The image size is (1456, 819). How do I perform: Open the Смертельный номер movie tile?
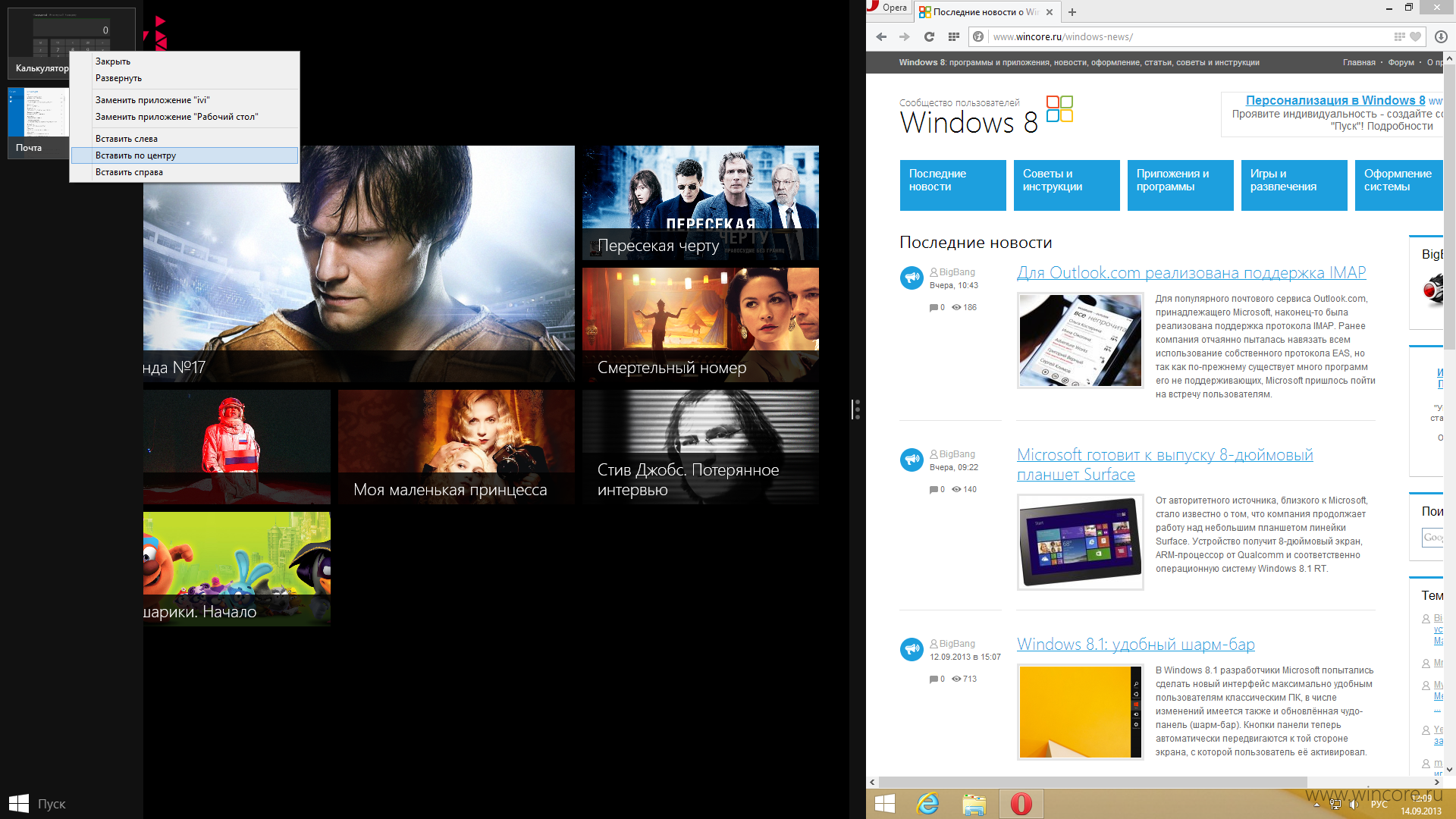701,325
